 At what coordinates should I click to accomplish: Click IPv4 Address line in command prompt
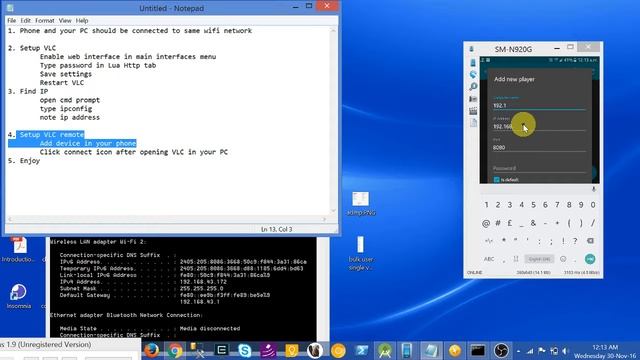tap(143, 282)
